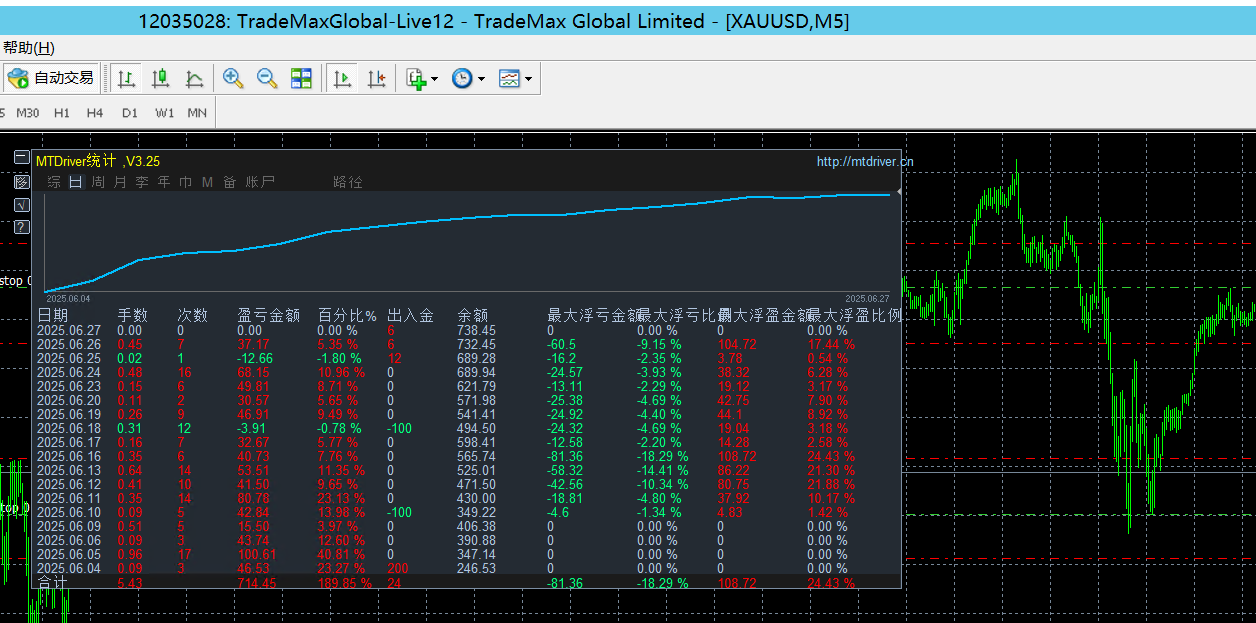Switch chart to candlesticks style
The width and height of the screenshot is (1256, 623).
160,78
